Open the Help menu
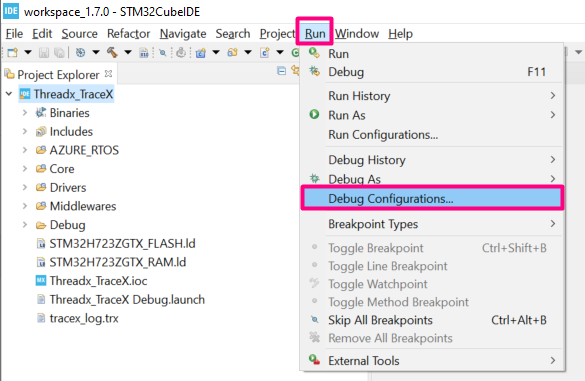Screen dimensions: 585x381 400,34
